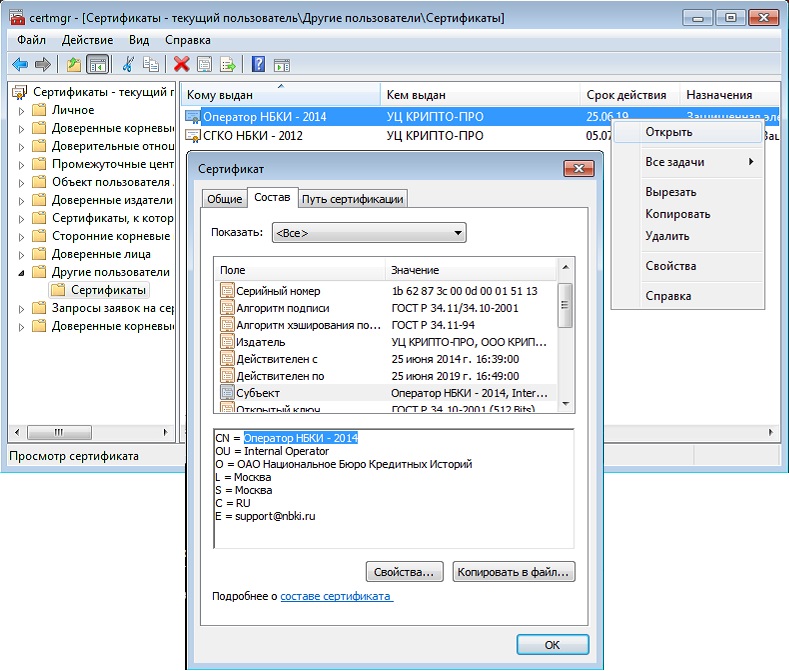Image resolution: width=789 pixels, height=671 pixels.
Task: Click the Поле column header in the dialog
Action: click(x=300, y=270)
